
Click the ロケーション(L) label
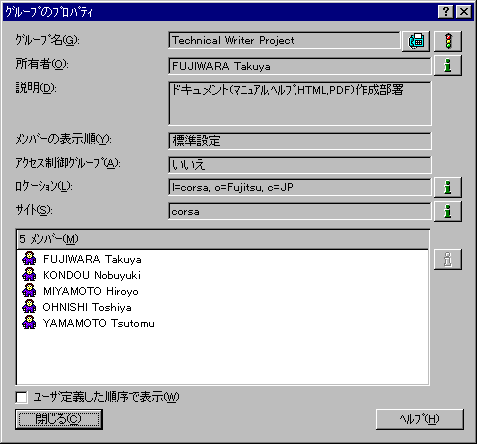44,186
